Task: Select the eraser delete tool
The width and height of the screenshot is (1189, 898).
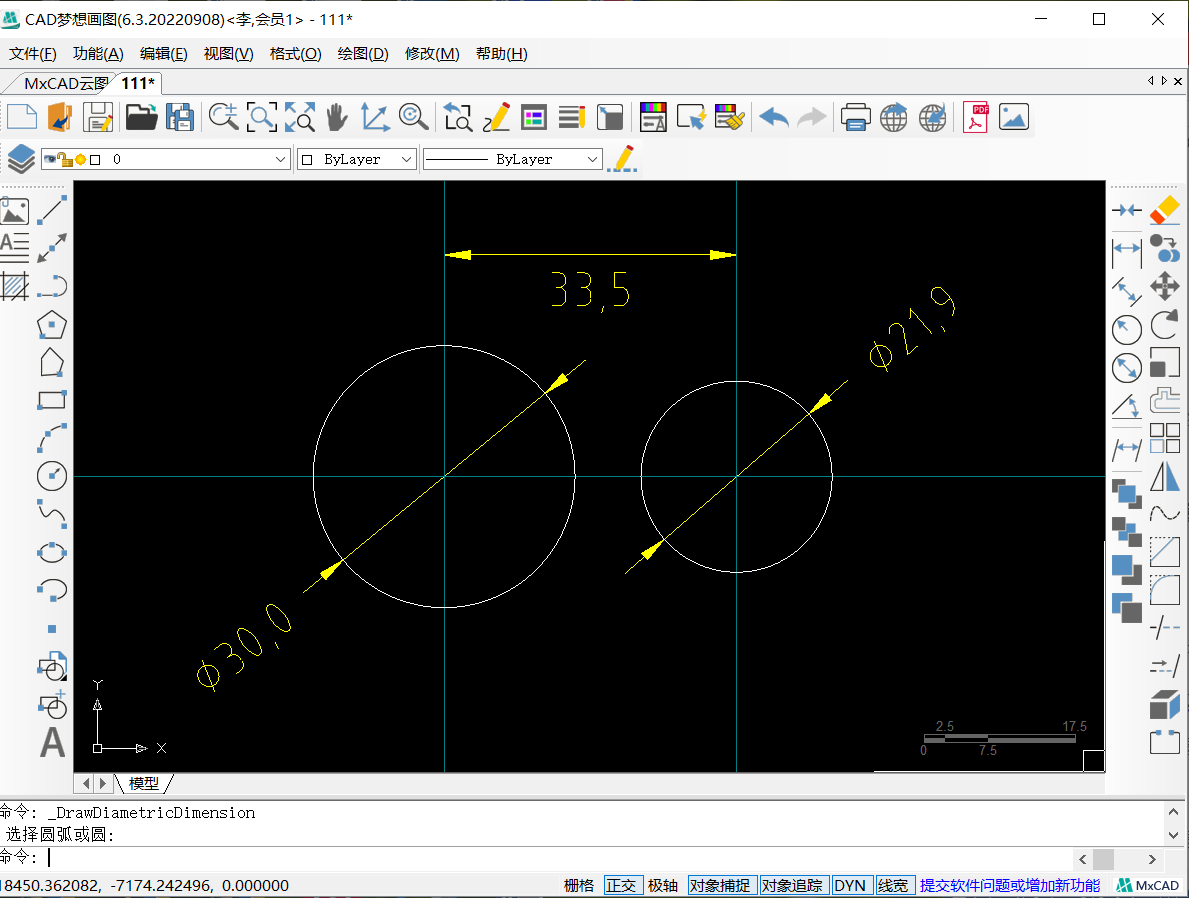Action: click(1165, 209)
